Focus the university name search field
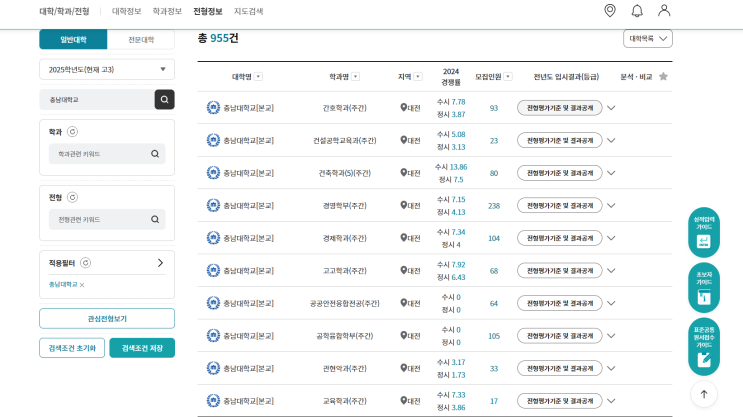The image size is (743, 417). (x=97, y=100)
